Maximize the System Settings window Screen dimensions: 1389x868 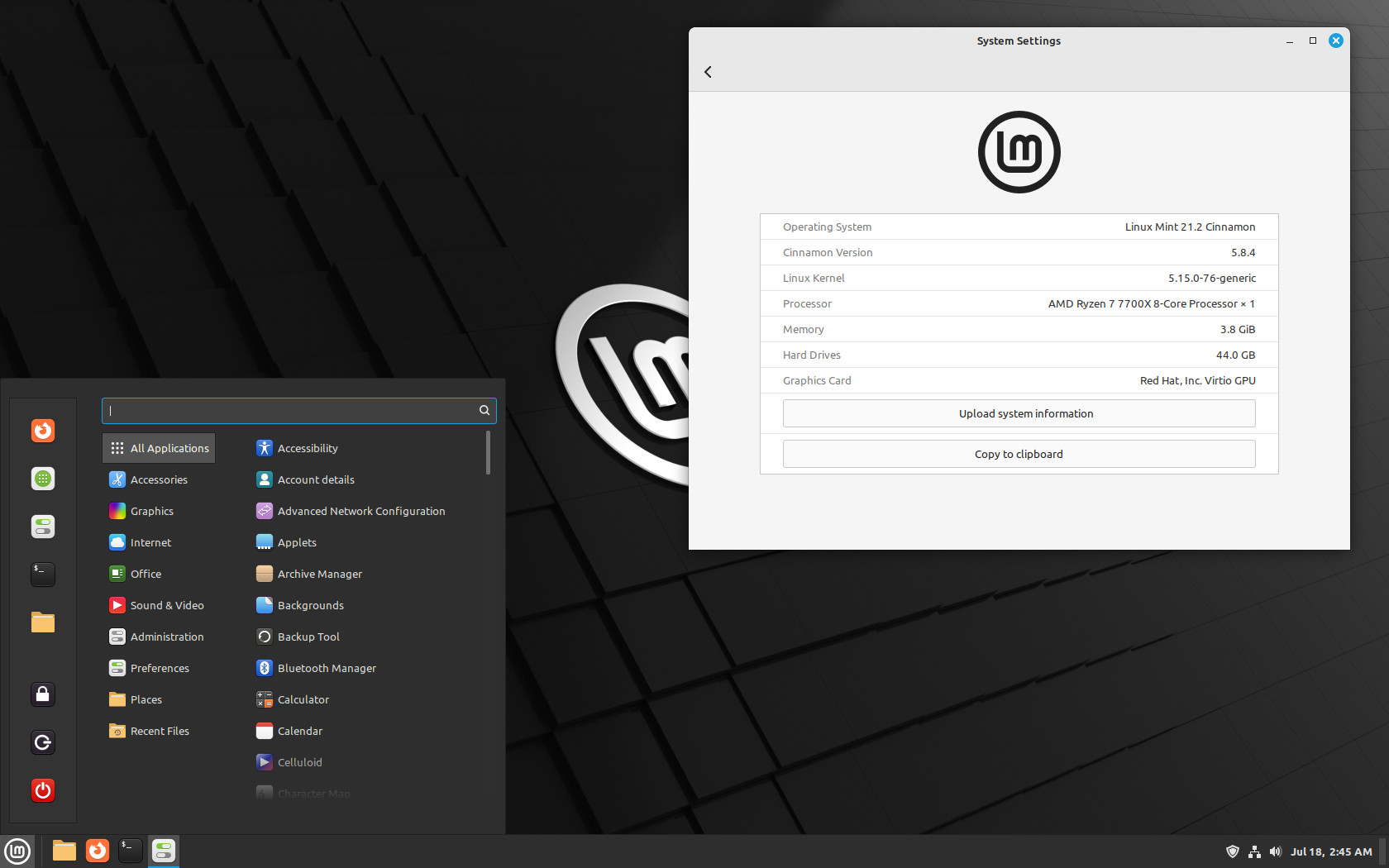pos(1312,41)
